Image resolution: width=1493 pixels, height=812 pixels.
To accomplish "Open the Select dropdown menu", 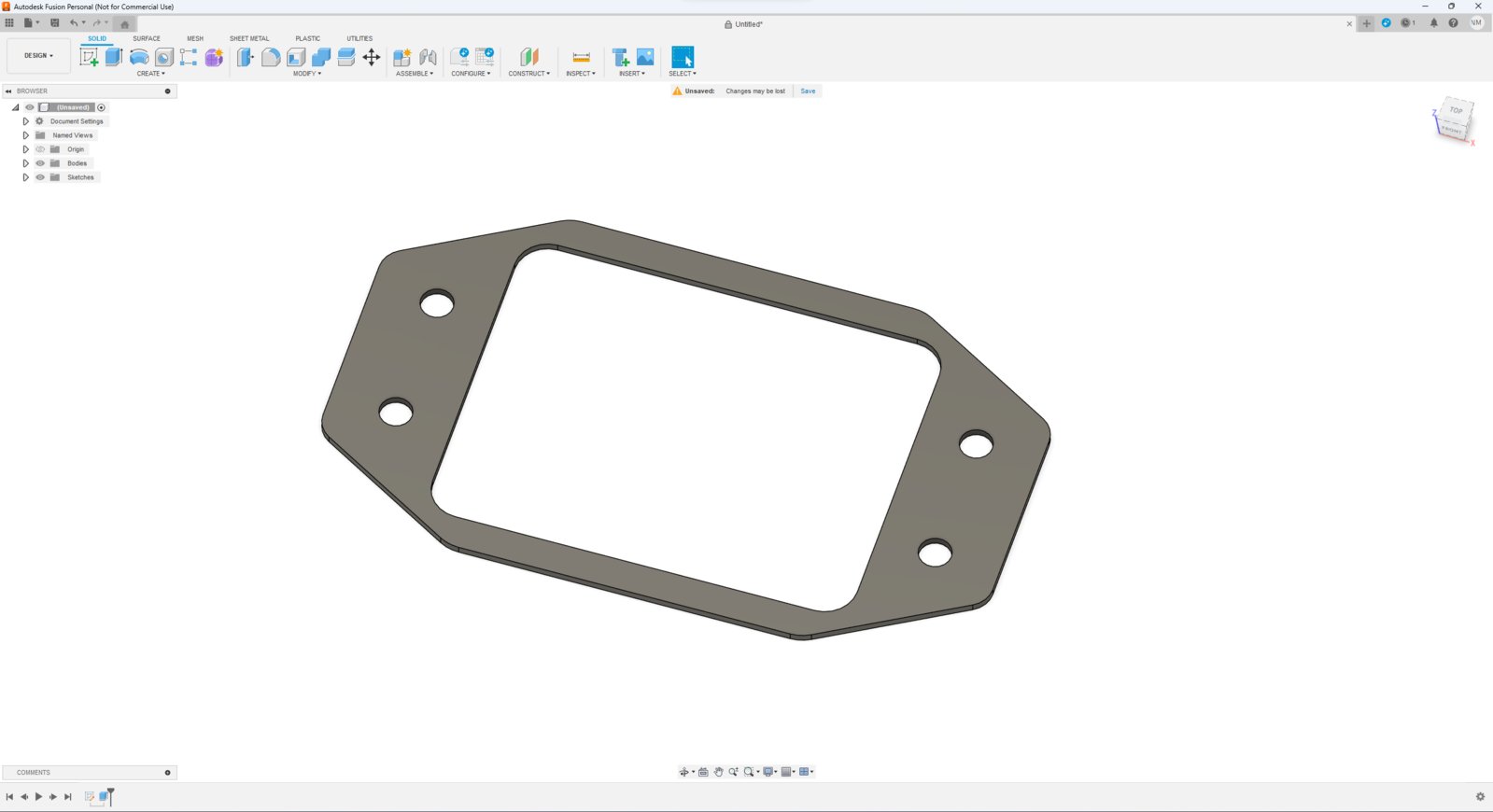I will coord(683,73).
